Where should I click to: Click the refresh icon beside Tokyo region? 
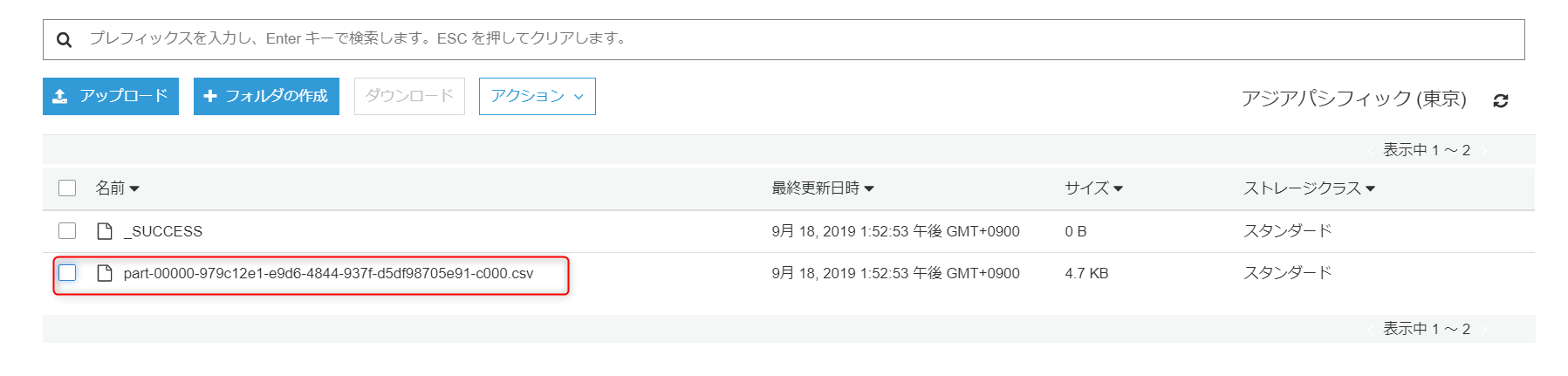[x=1501, y=100]
